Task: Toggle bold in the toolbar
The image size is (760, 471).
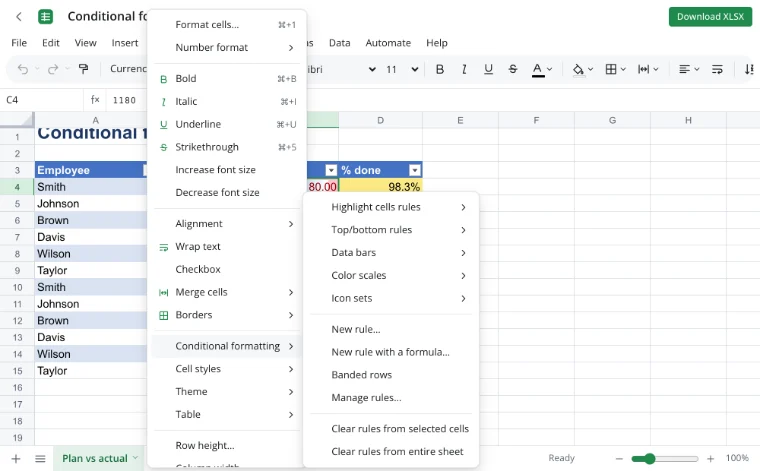Action: click(440, 69)
